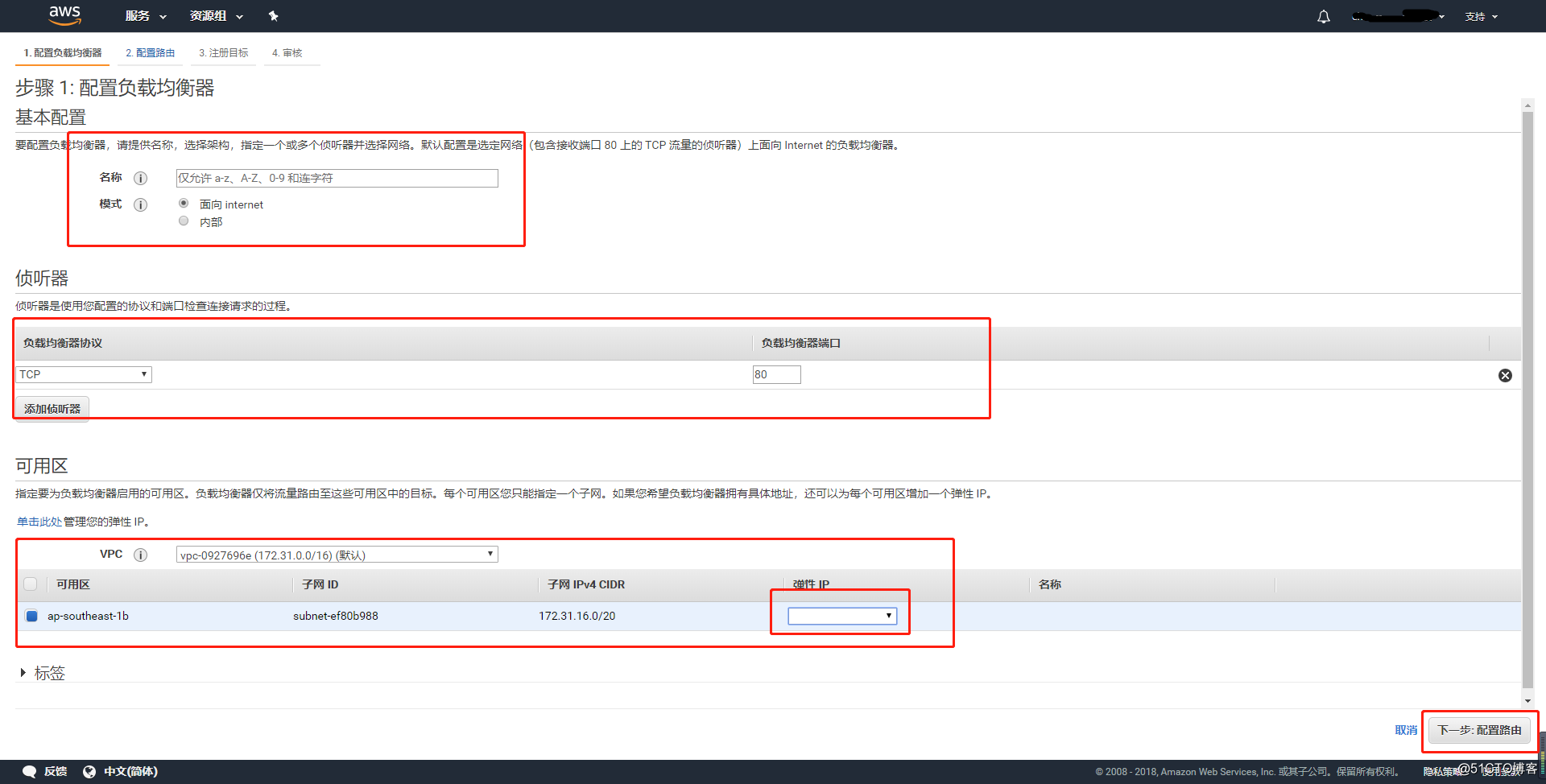Image resolution: width=1546 pixels, height=784 pixels.
Task: Toggle select-all availability zones checkbox
Action: [31, 584]
